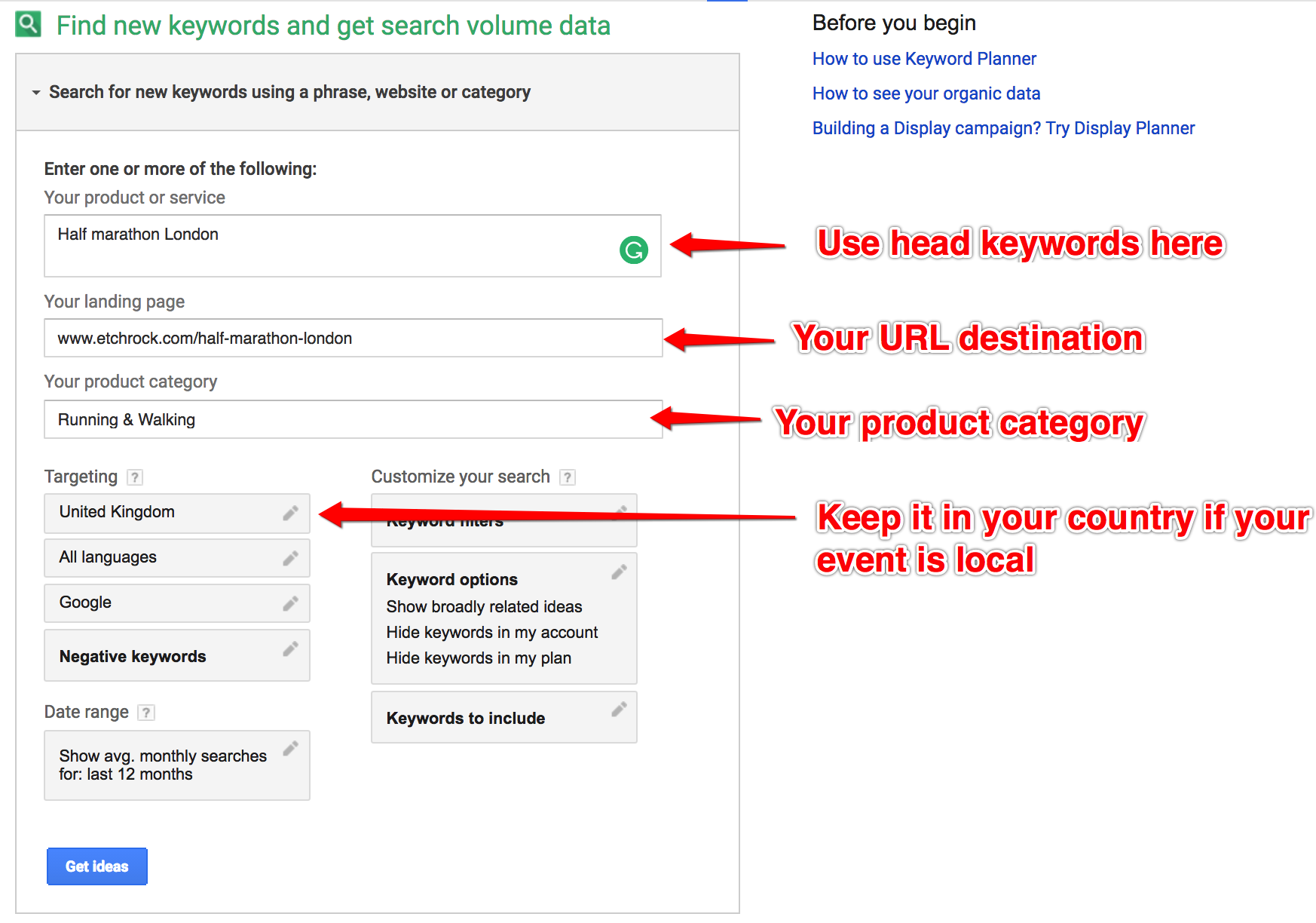This screenshot has width=1316, height=923.
Task: Edit United Kingdom location via pencil icon
Action: (x=290, y=514)
